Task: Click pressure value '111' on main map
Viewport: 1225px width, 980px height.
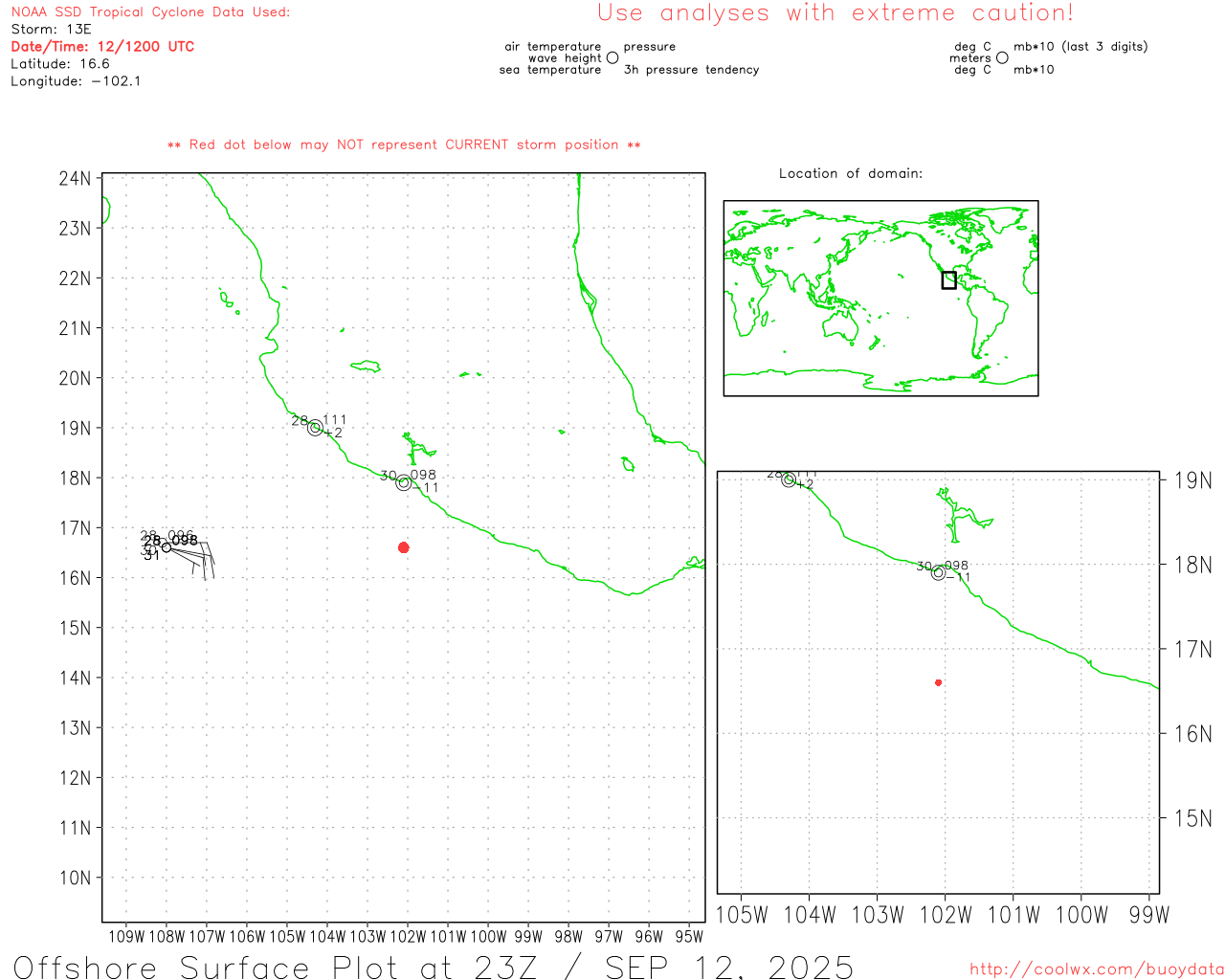Action: point(335,420)
